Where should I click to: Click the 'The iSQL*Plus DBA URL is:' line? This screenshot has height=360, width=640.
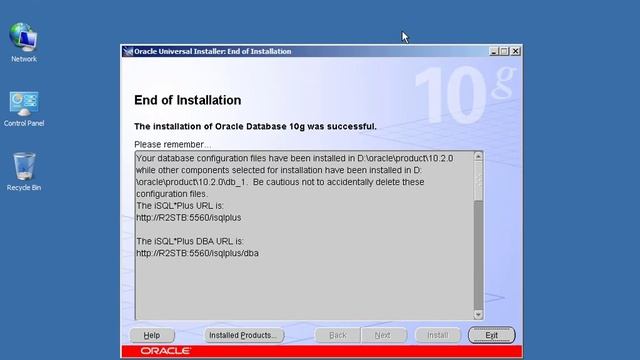(189, 241)
